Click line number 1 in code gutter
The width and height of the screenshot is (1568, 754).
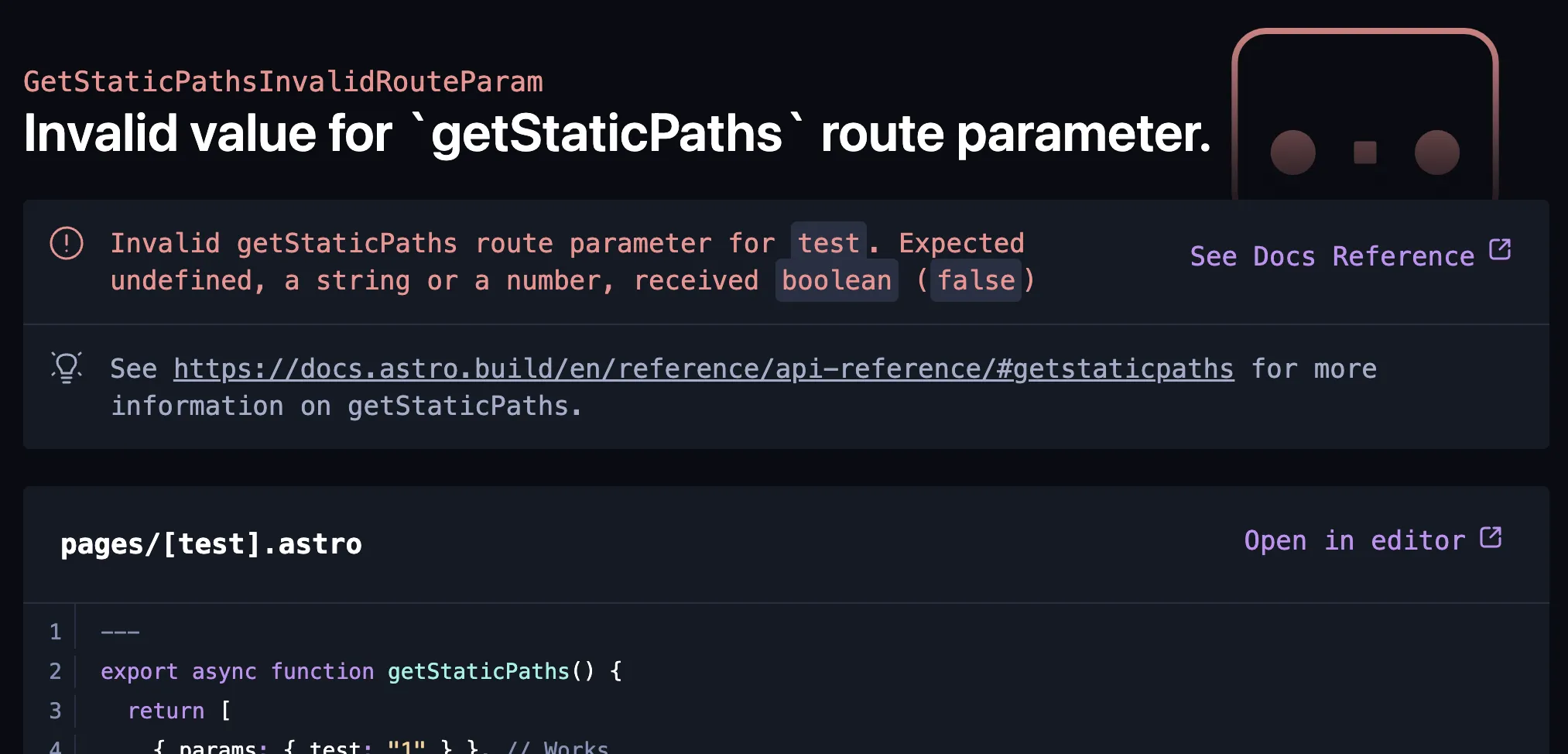point(55,632)
